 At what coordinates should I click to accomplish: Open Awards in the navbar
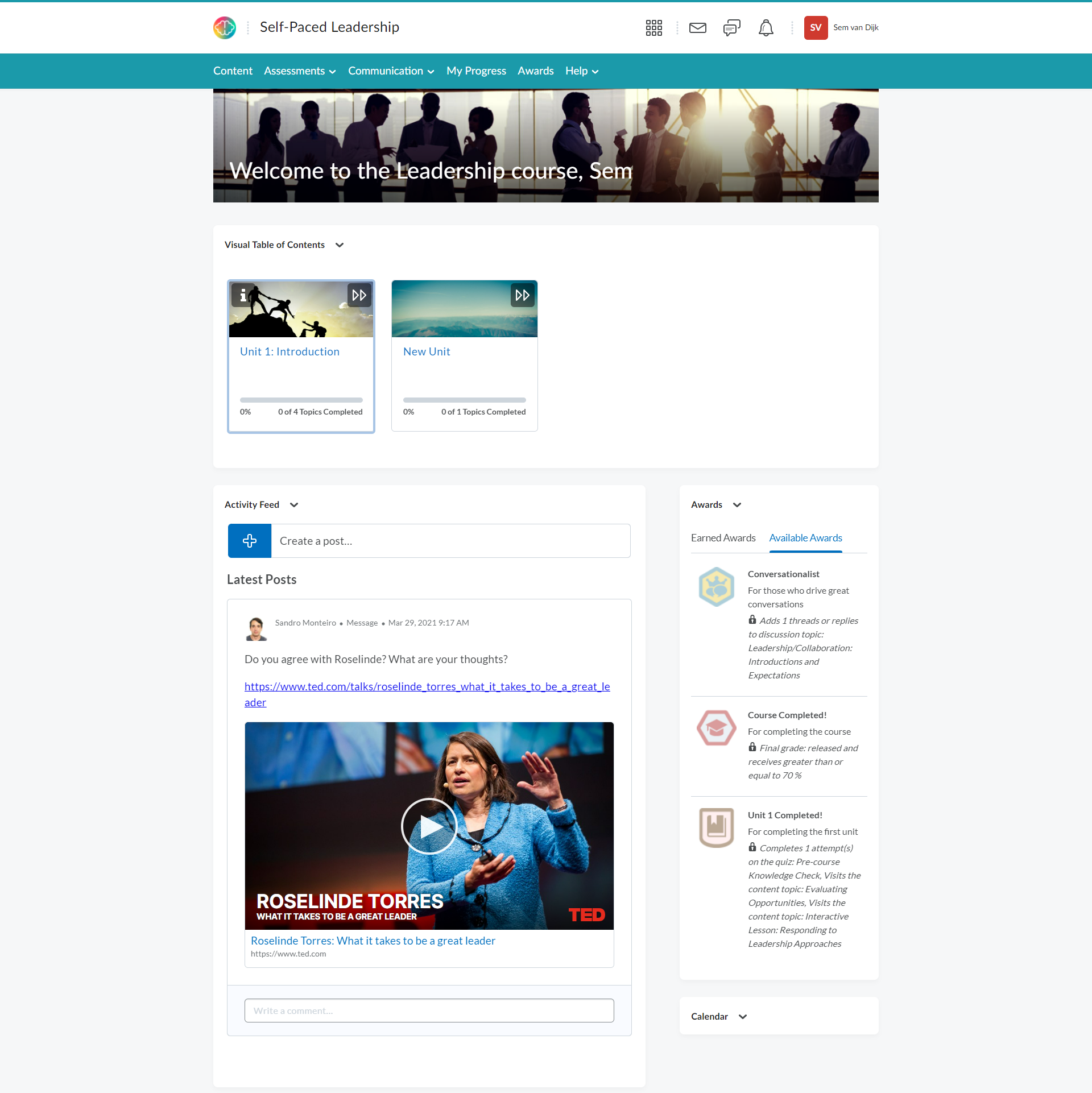pyautogui.click(x=535, y=71)
